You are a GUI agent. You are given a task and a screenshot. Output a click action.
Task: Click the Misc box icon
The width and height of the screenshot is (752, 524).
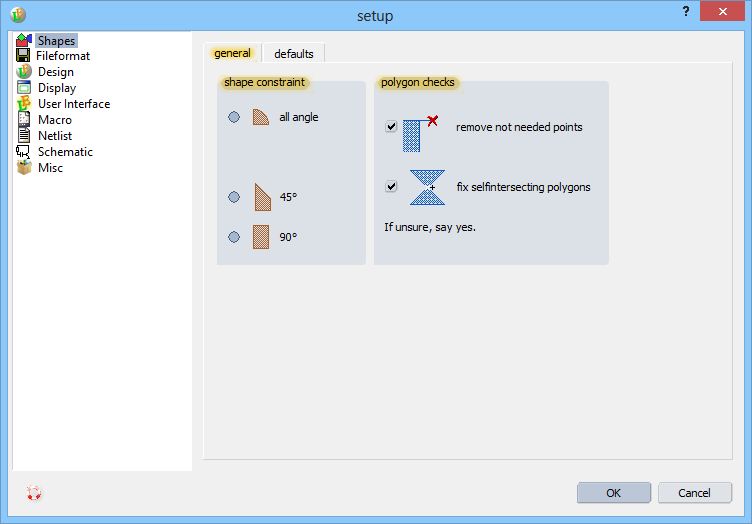pyautogui.click(x=24, y=167)
